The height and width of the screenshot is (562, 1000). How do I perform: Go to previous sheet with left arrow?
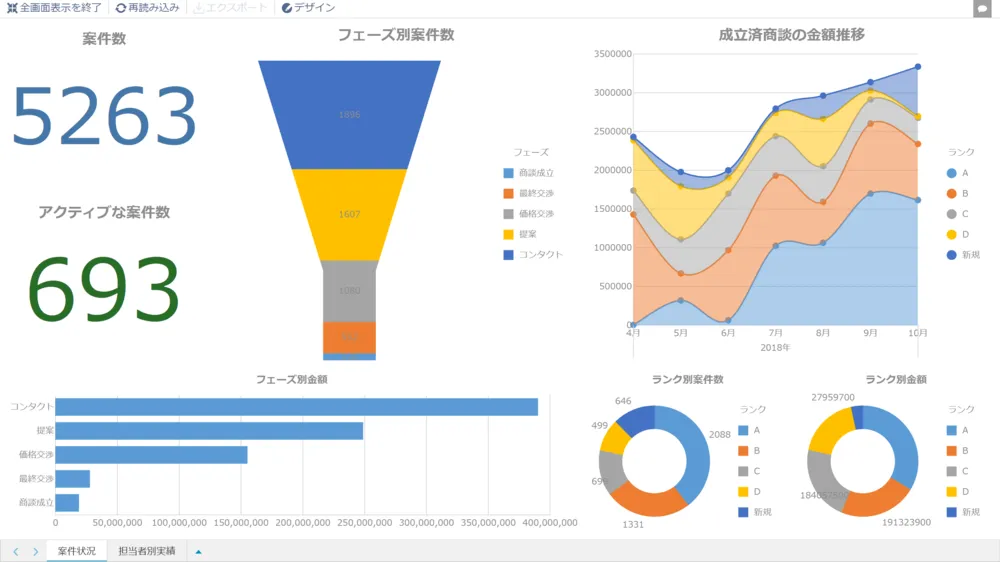click(16, 551)
